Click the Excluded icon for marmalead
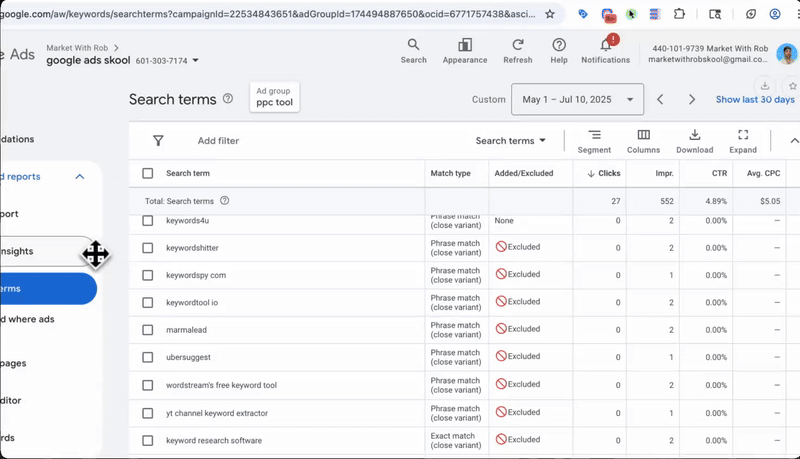 [501, 329]
